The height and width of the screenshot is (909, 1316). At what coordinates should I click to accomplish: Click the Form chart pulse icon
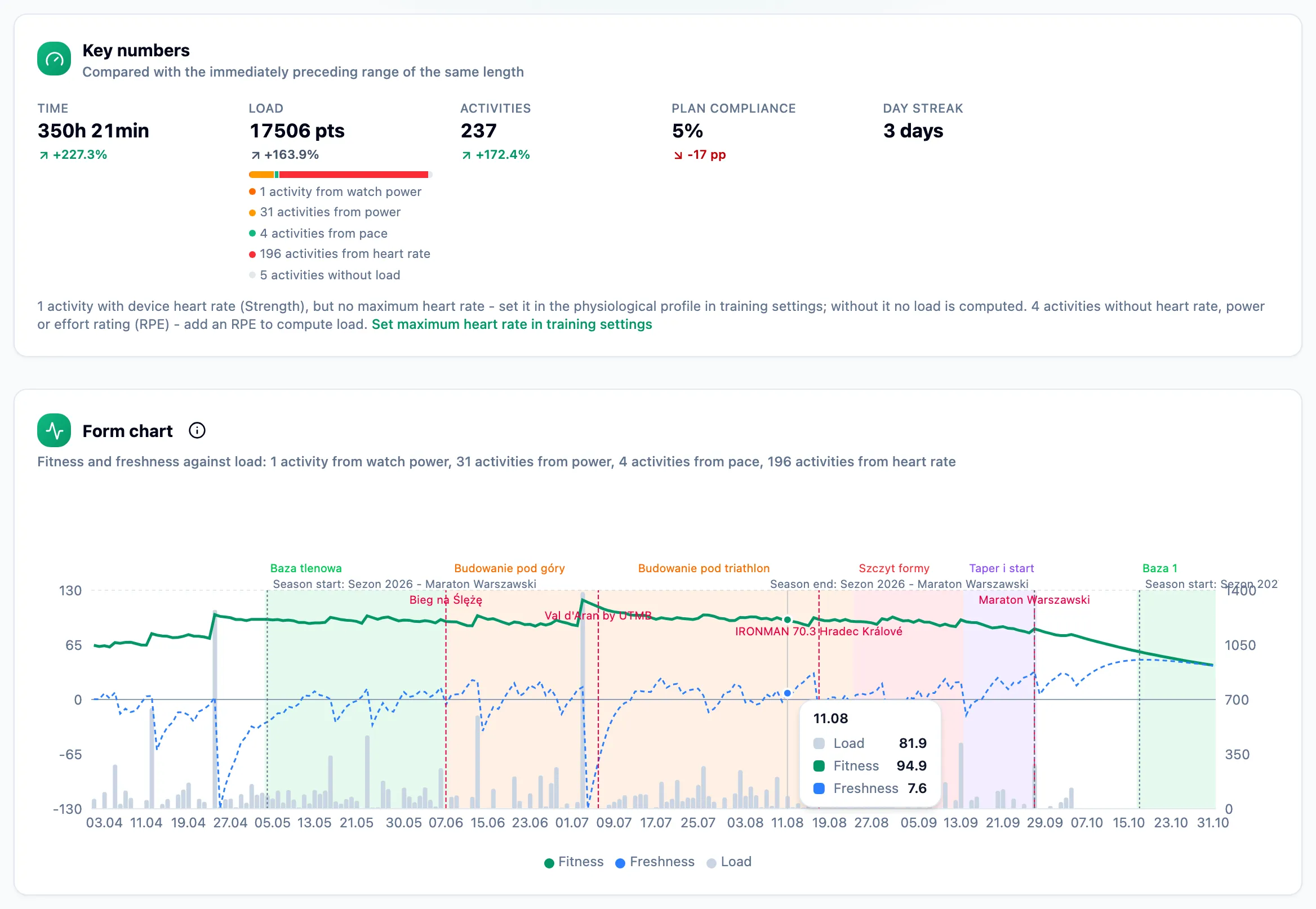pos(54,430)
